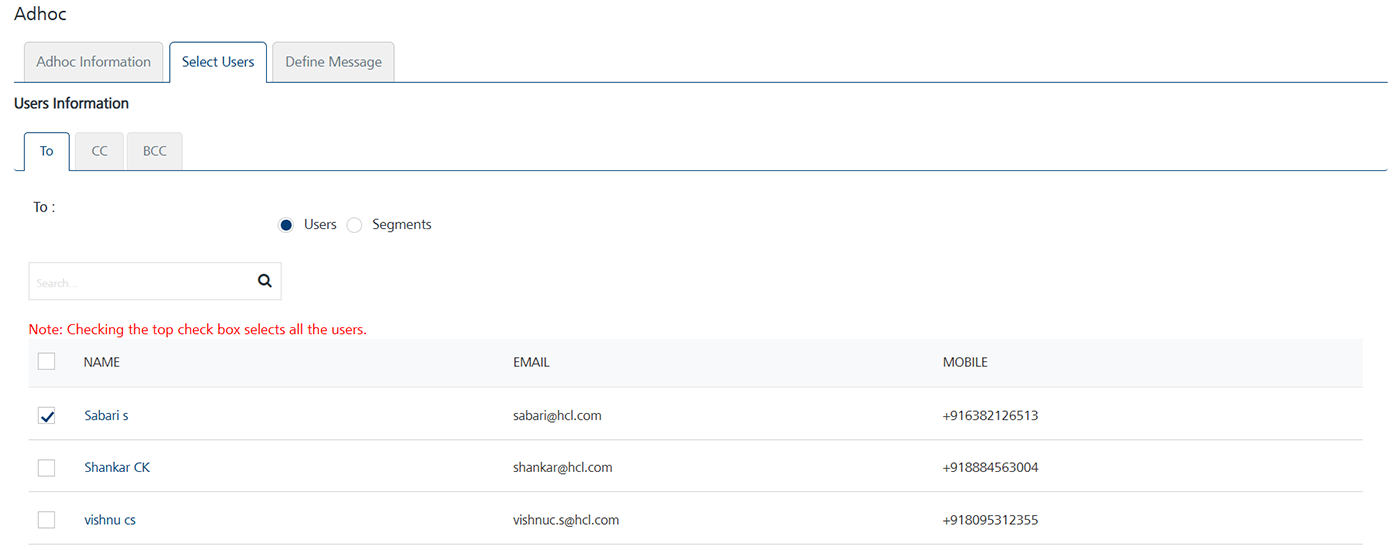Switch to the CC tab
The width and height of the screenshot is (1397, 550).
tap(99, 152)
